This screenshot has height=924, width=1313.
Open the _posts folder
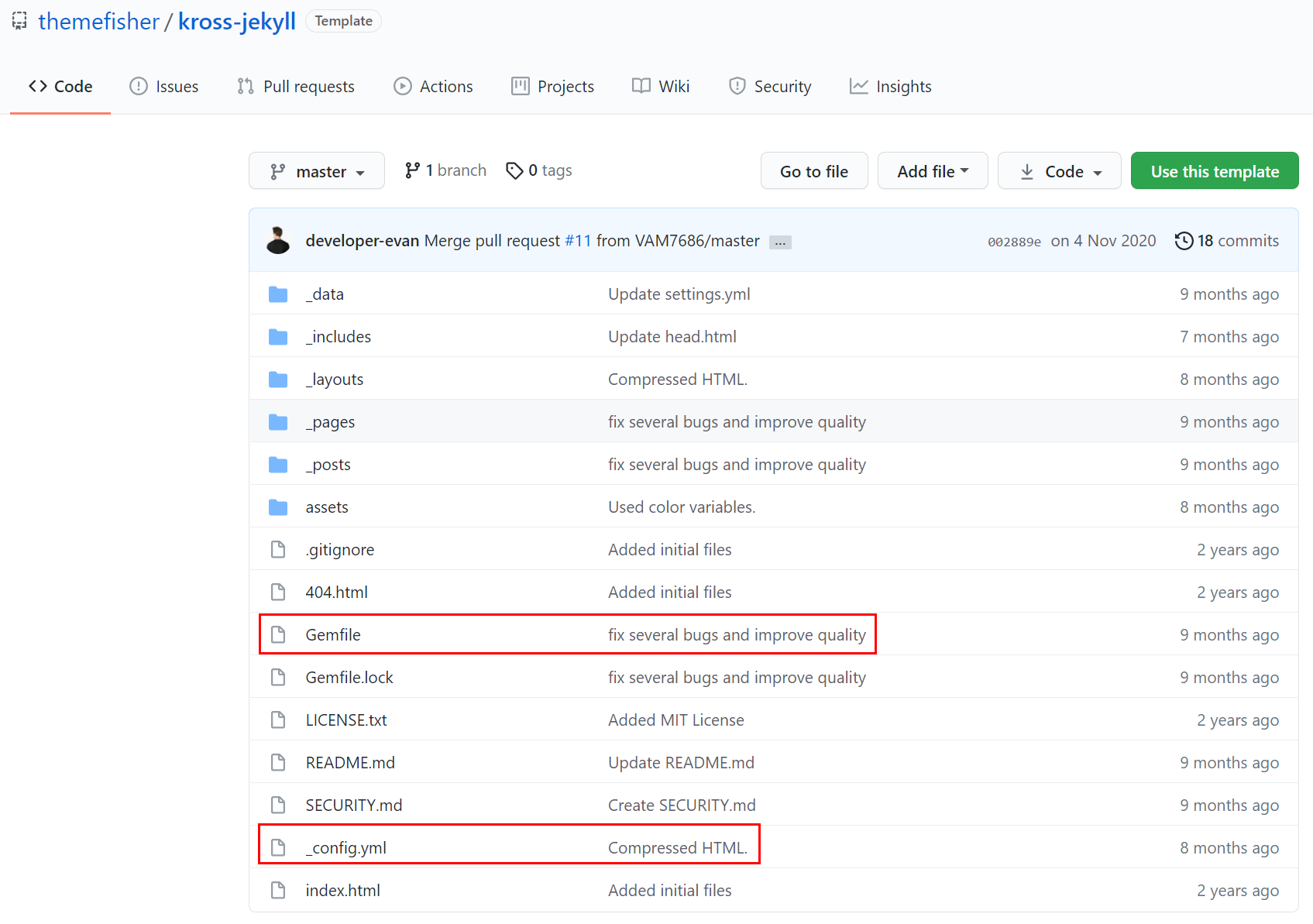click(x=328, y=465)
